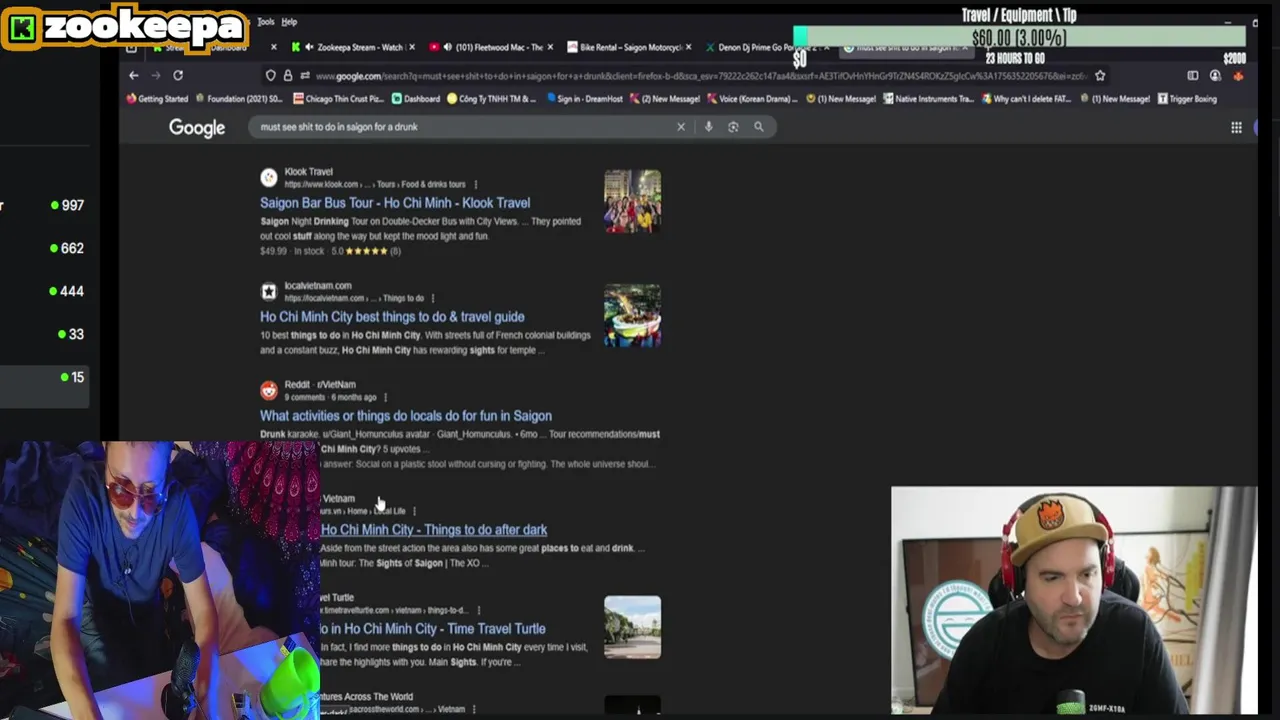Open What activities locals do Reddit result

pyautogui.click(x=406, y=416)
